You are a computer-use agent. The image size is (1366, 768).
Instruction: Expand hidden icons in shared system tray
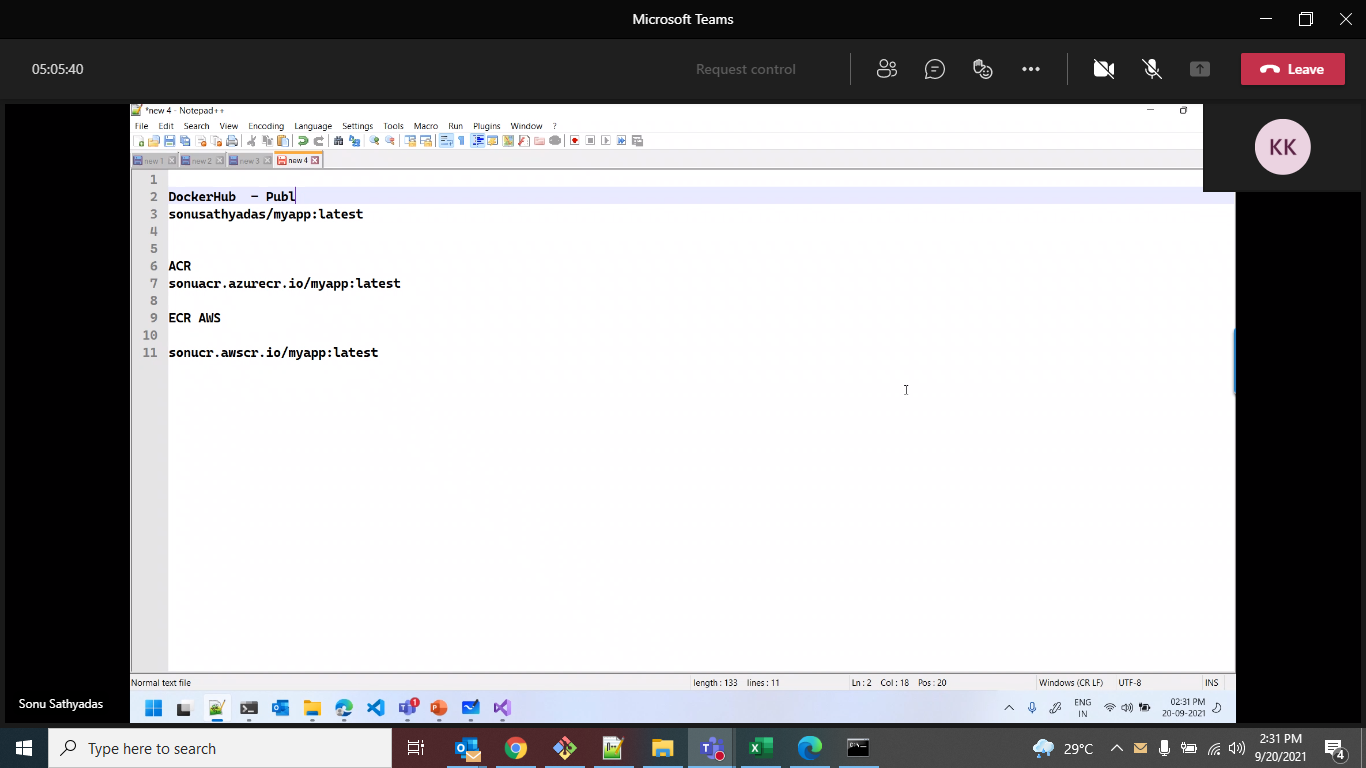point(1009,708)
